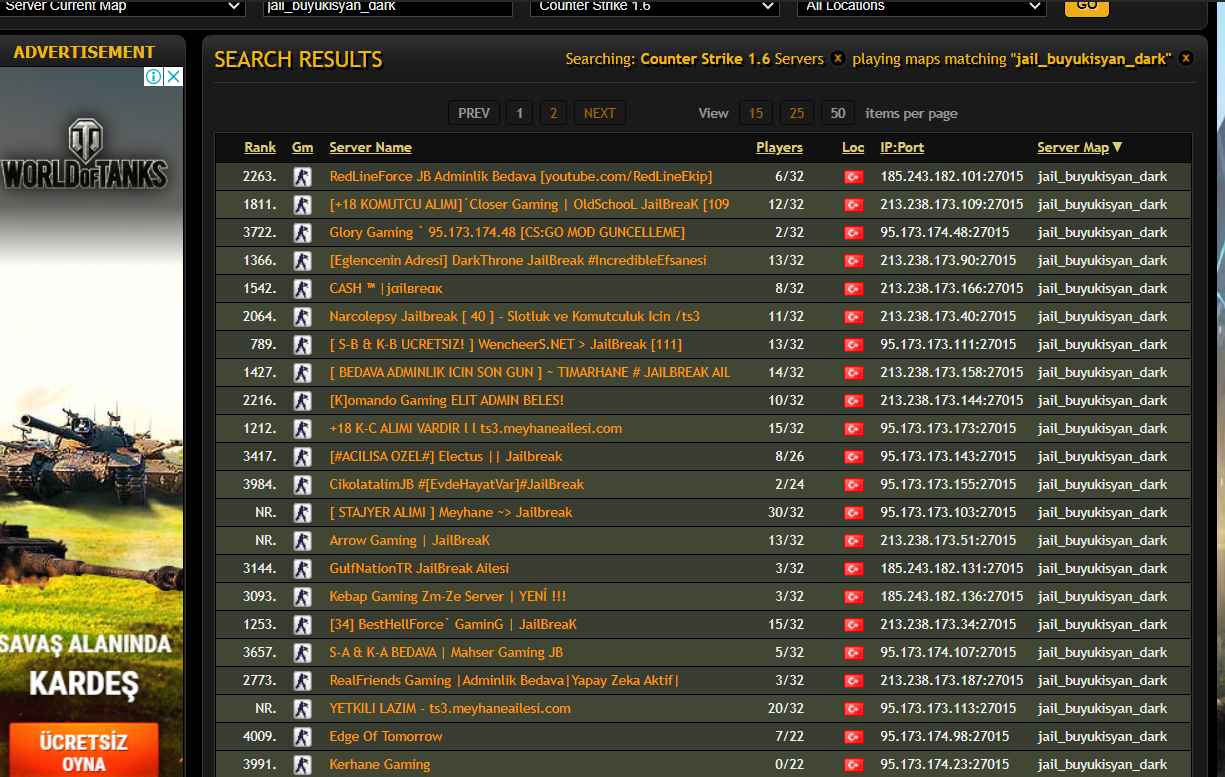This screenshot has height=777, width=1225.
Task: Click the game icon in the CASH jailbreak row
Action: (x=302, y=289)
